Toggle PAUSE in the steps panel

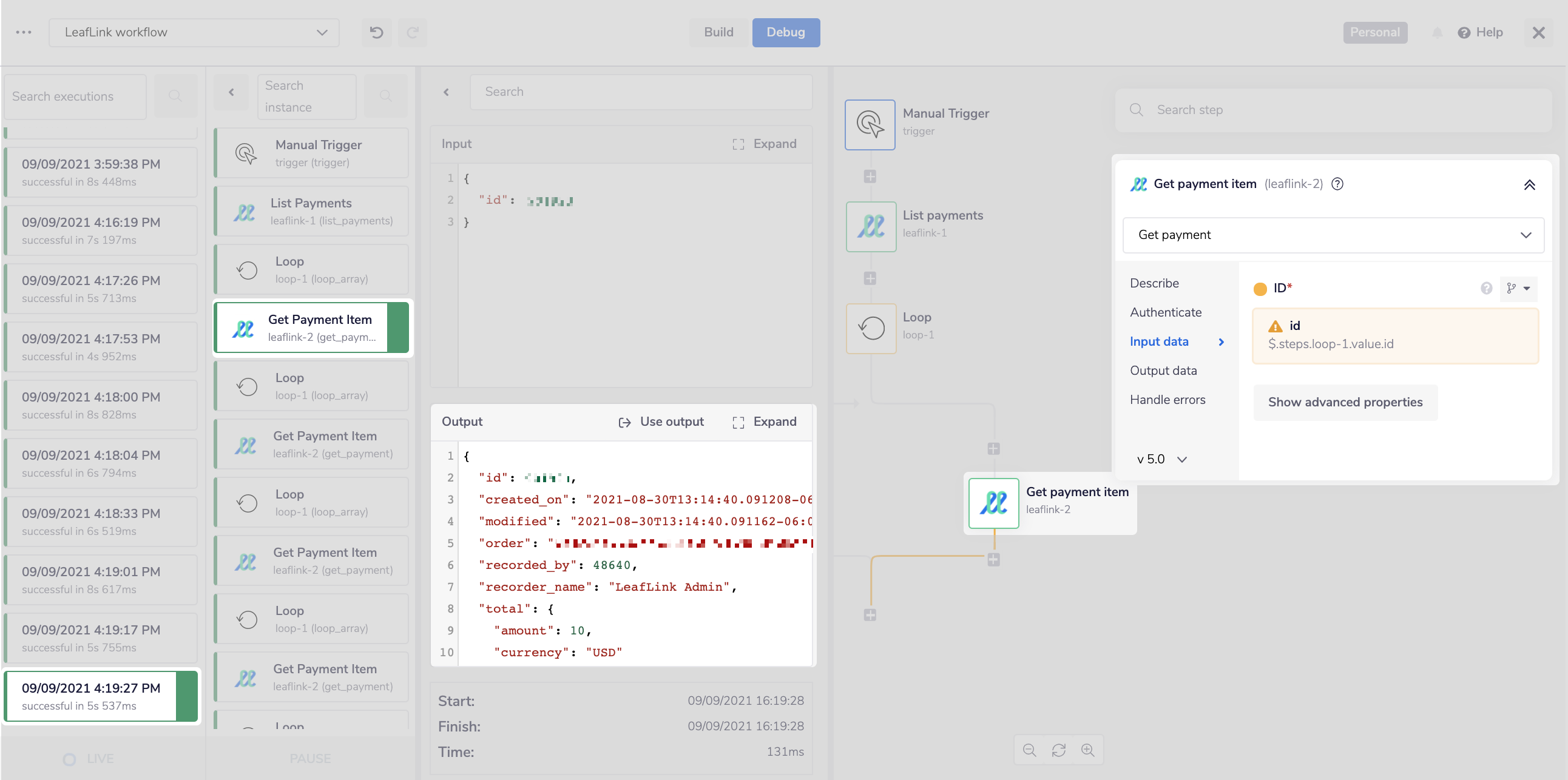tap(311, 758)
